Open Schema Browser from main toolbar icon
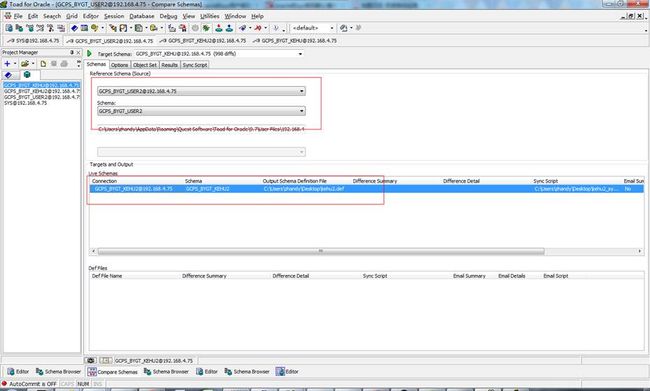The width and height of the screenshot is (650, 391). point(19,28)
